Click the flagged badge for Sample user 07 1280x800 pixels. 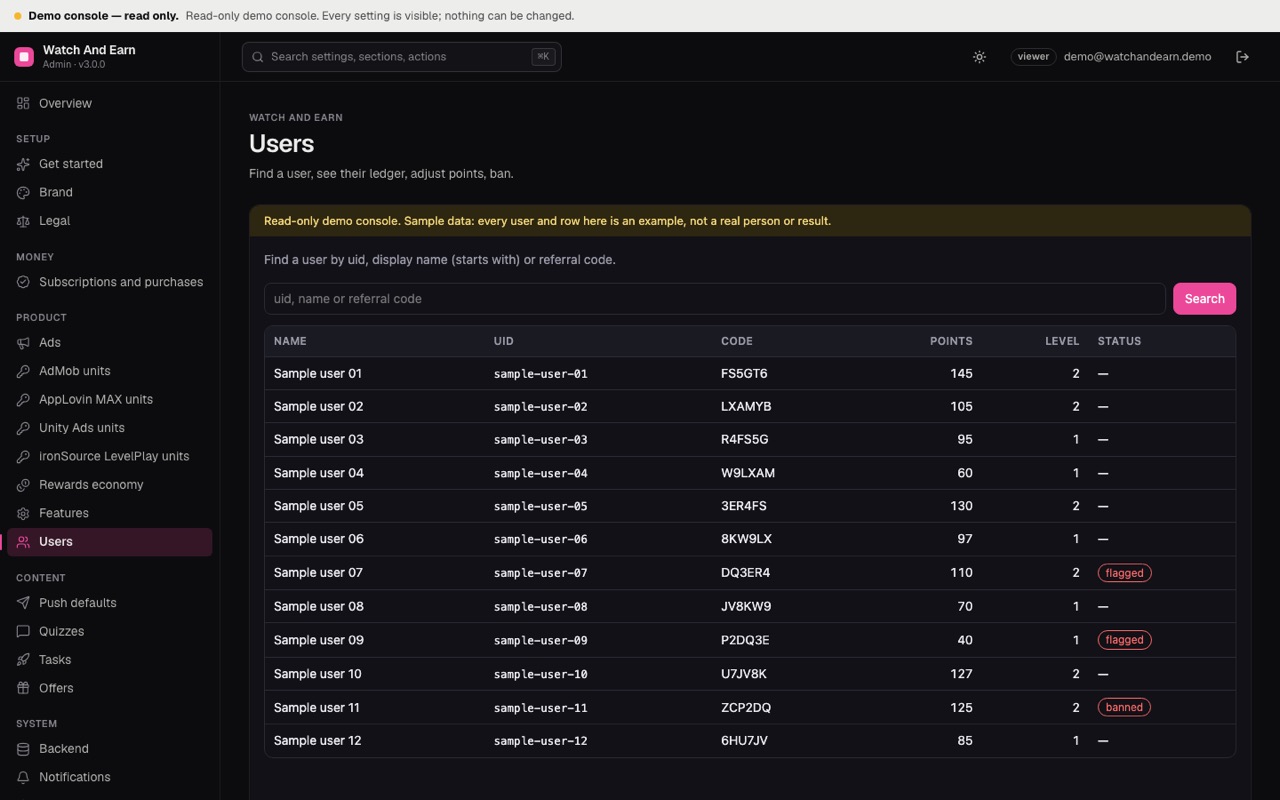1124,573
